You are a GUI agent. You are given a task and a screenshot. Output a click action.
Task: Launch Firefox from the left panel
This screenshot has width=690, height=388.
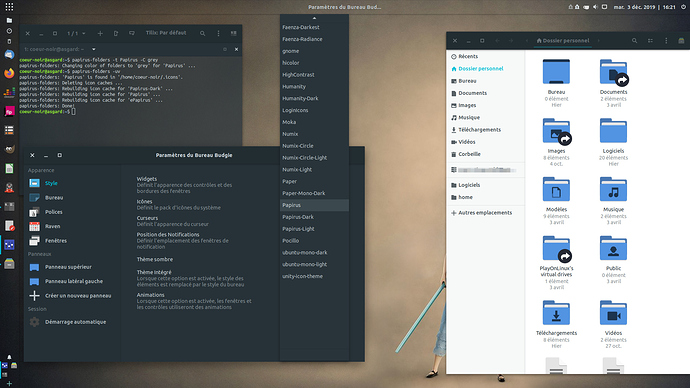coord(9,73)
